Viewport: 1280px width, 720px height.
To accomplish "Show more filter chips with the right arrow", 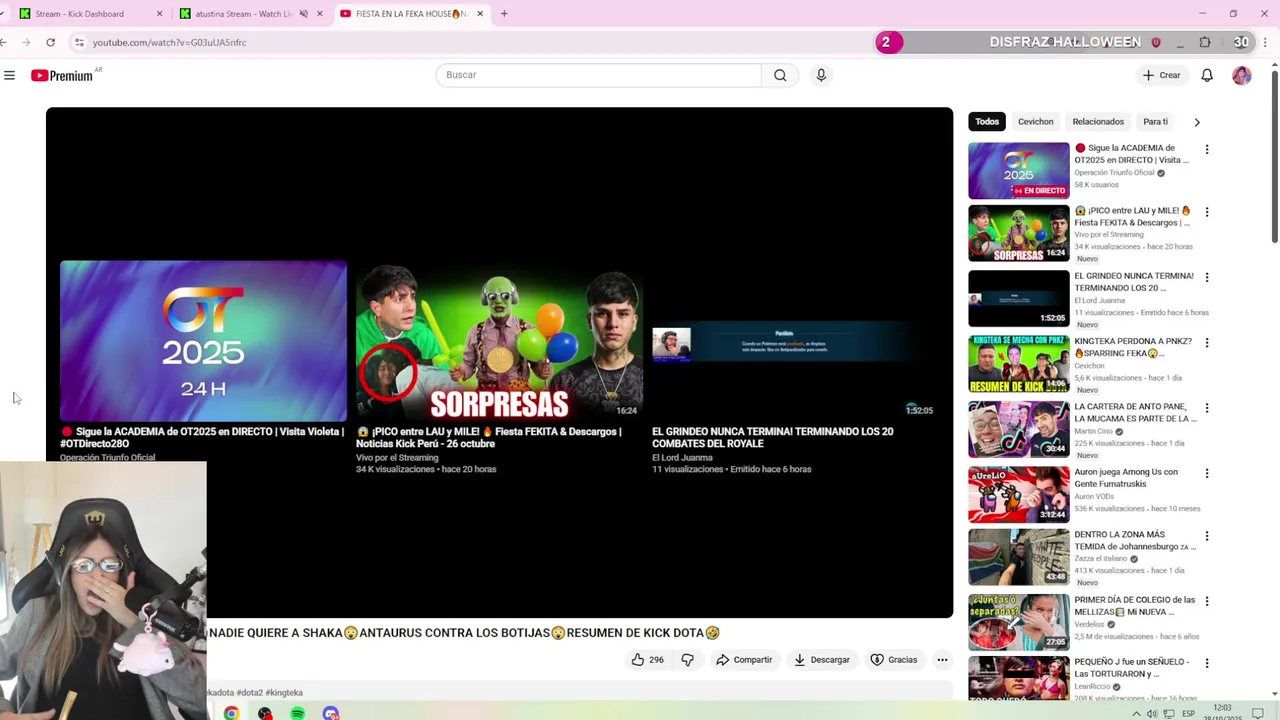I will [x=1197, y=122].
